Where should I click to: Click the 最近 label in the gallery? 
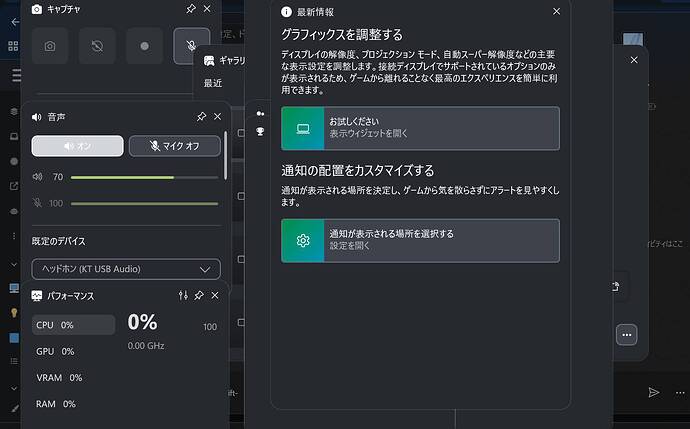(x=213, y=83)
